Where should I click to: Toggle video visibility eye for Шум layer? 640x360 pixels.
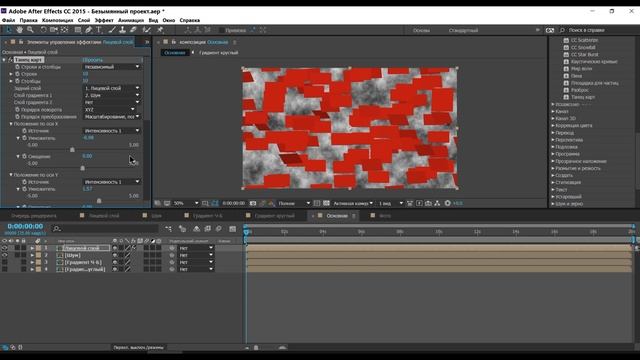[4, 255]
